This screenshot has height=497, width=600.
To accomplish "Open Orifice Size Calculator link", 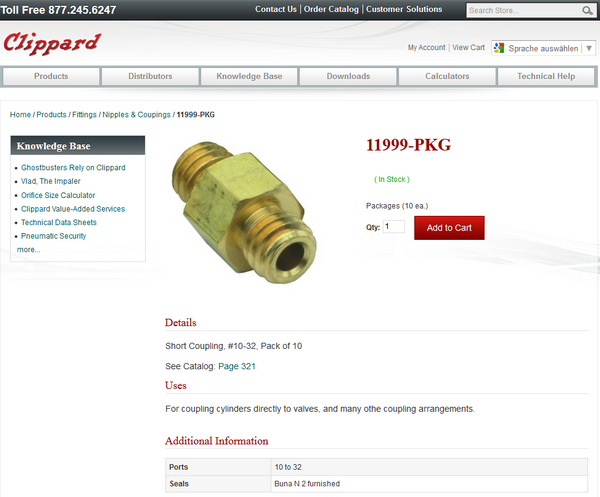I will pyautogui.click(x=58, y=195).
